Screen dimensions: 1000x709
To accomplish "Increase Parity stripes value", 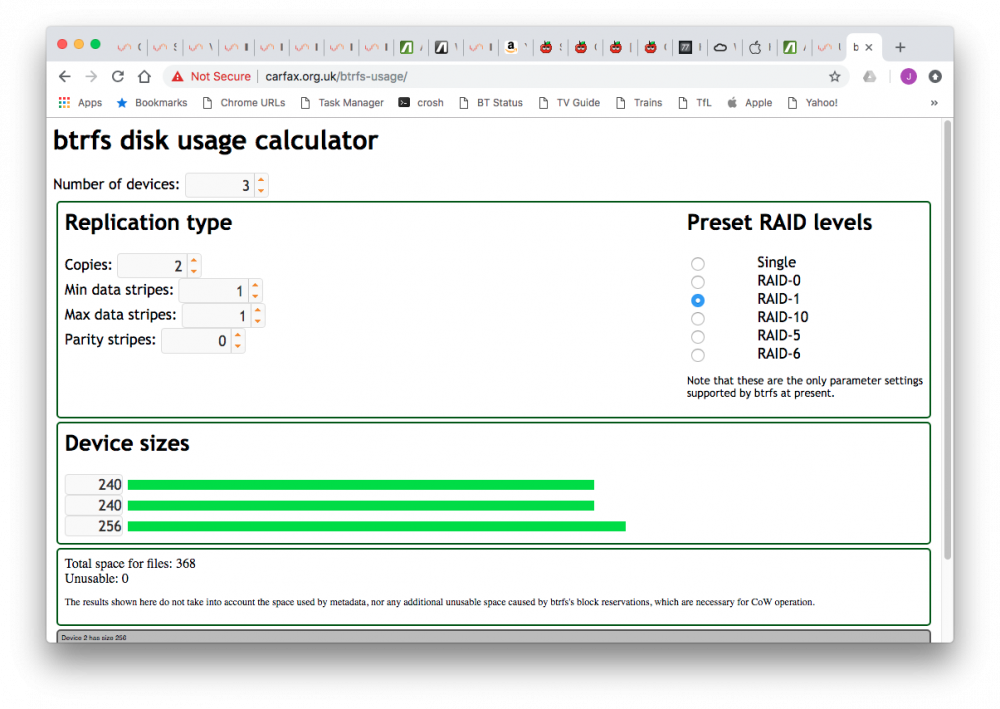I will 237,335.
